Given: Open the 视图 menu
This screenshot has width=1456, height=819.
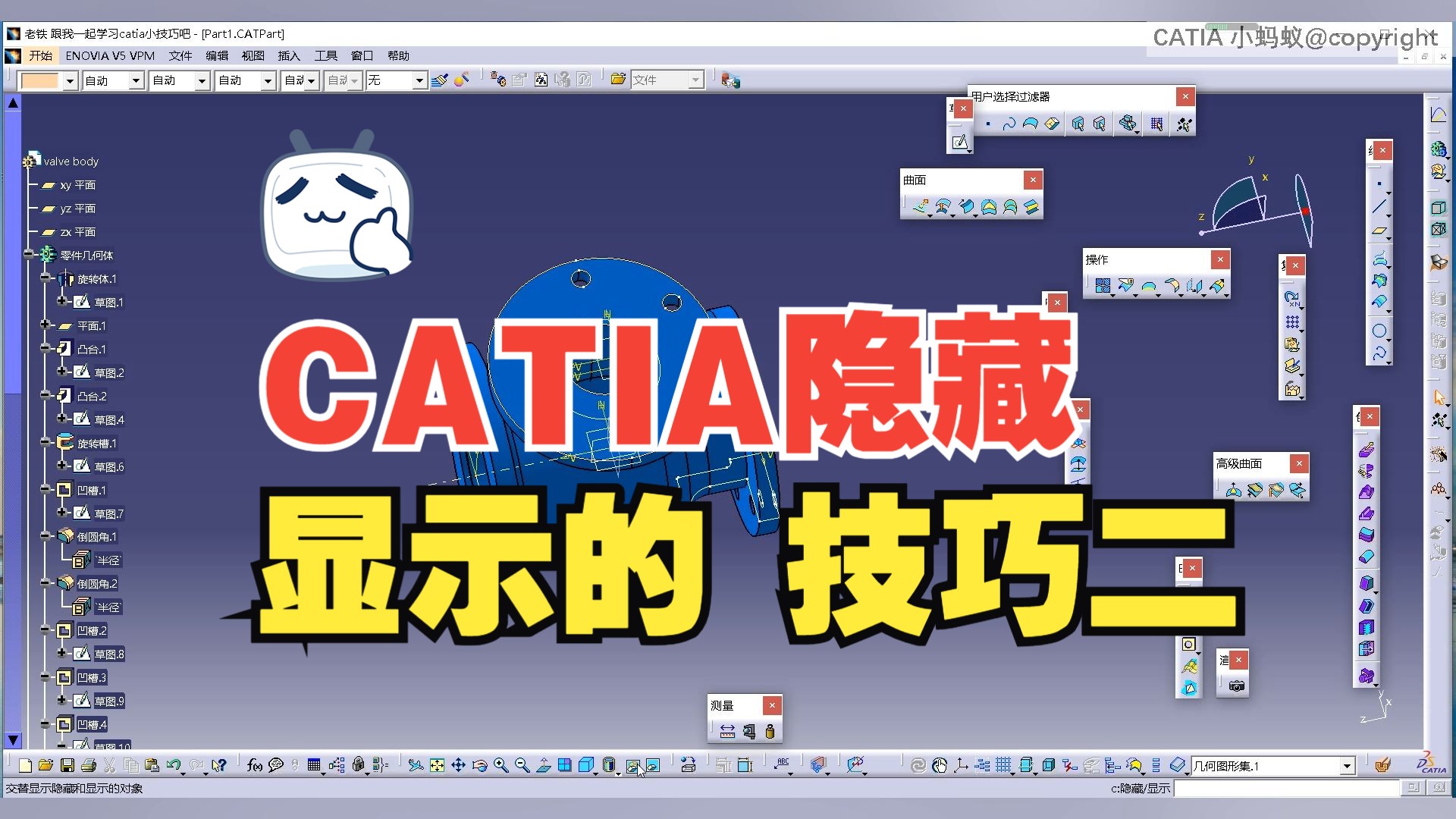Looking at the screenshot, I should click(x=253, y=55).
